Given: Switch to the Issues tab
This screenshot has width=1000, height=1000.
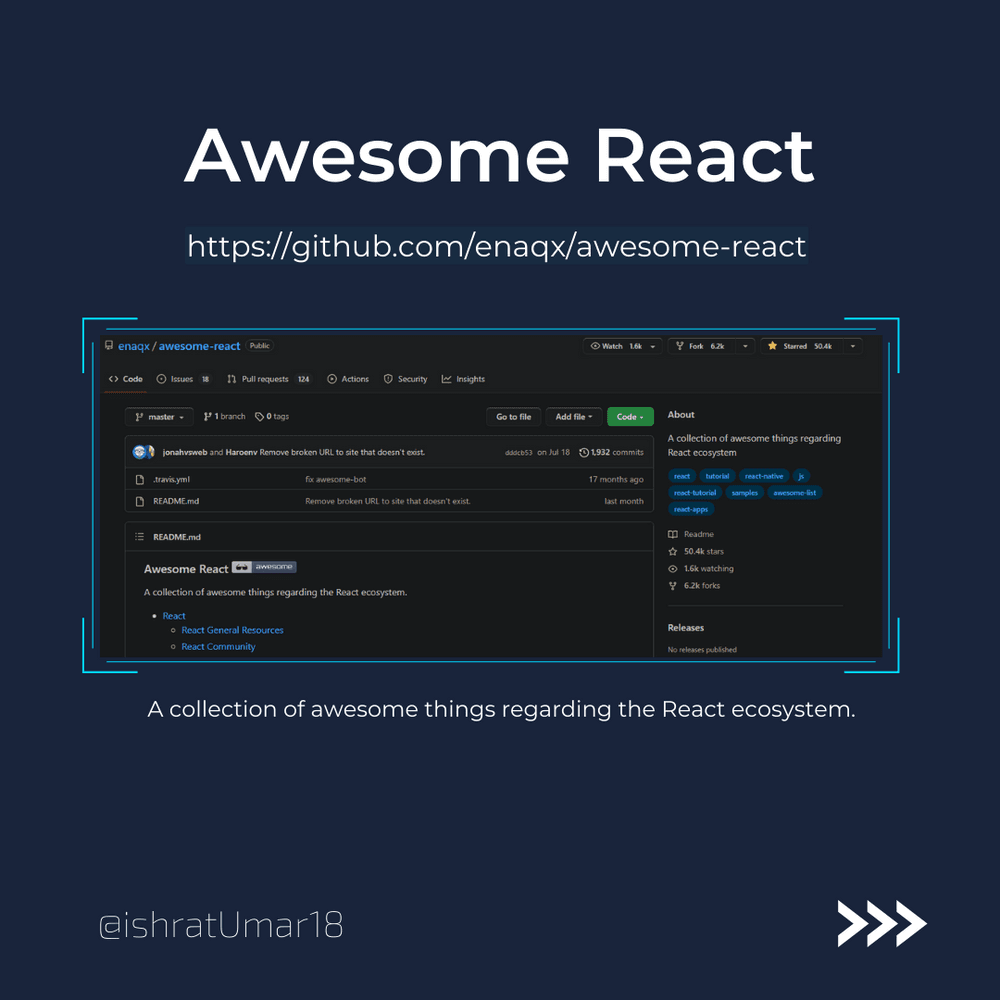Looking at the screenshot, I should (x=181, y=379).
